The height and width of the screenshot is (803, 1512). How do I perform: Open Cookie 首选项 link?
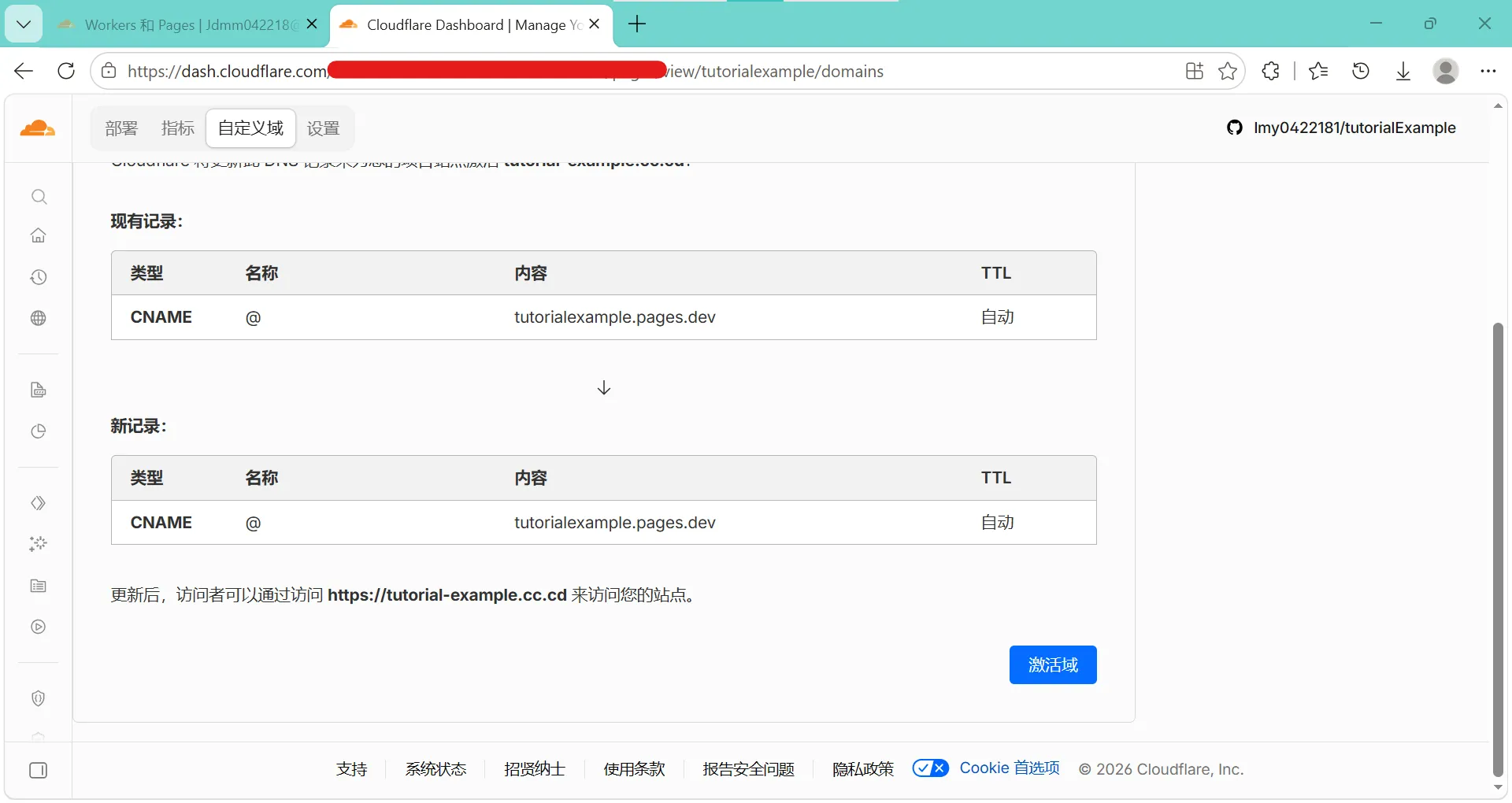pyautogui.click(x=1010, y=768)
